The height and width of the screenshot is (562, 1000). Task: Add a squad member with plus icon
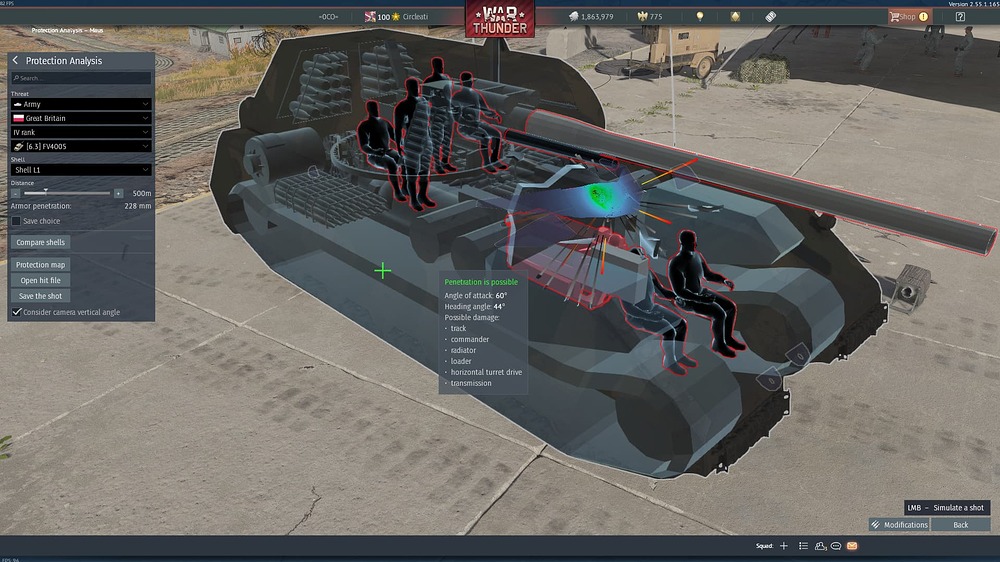(x=784, y=546)
